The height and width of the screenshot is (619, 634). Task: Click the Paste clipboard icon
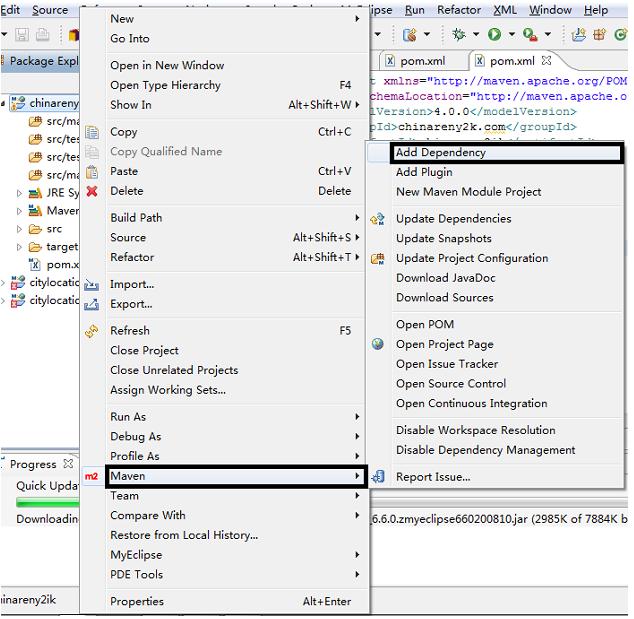92,172
